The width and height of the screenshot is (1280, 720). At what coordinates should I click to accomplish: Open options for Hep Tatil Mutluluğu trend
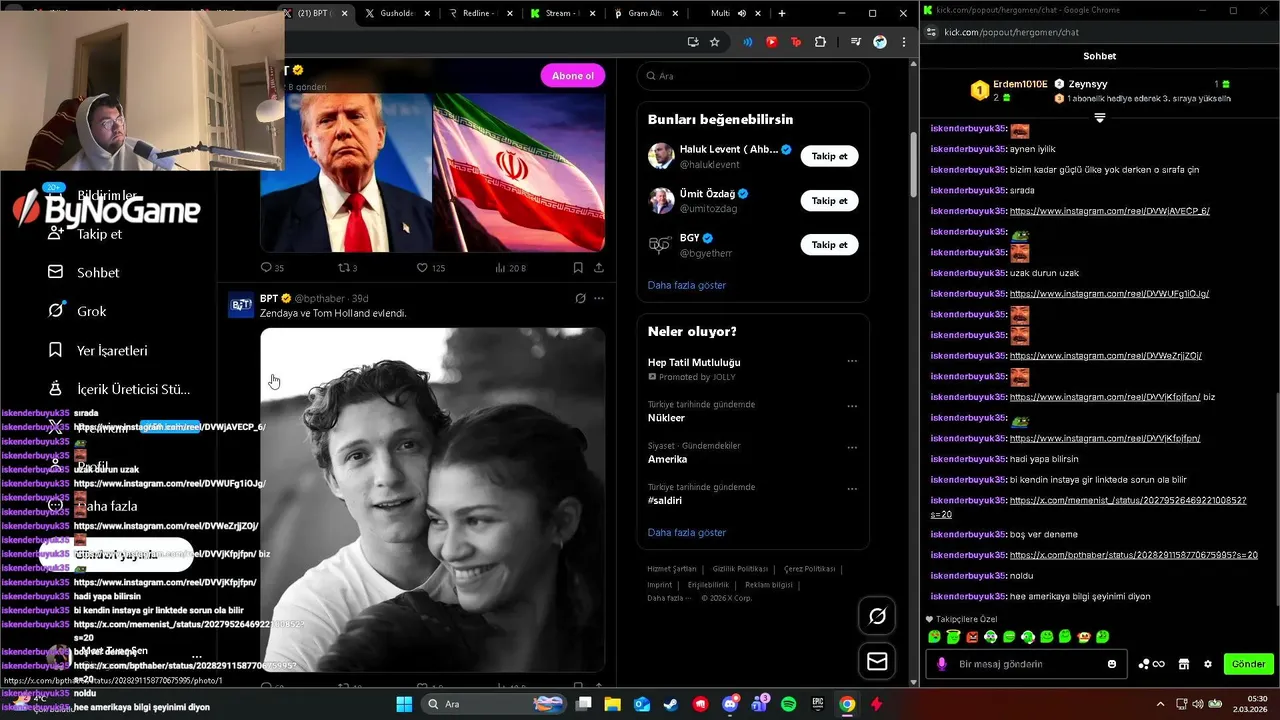pyautogui.click(x=852, y=361)
